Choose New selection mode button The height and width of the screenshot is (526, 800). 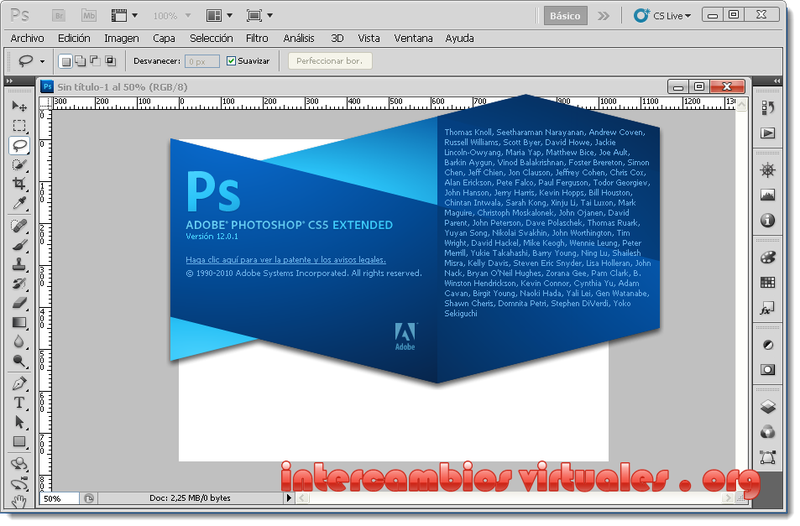tap(65, 61)
